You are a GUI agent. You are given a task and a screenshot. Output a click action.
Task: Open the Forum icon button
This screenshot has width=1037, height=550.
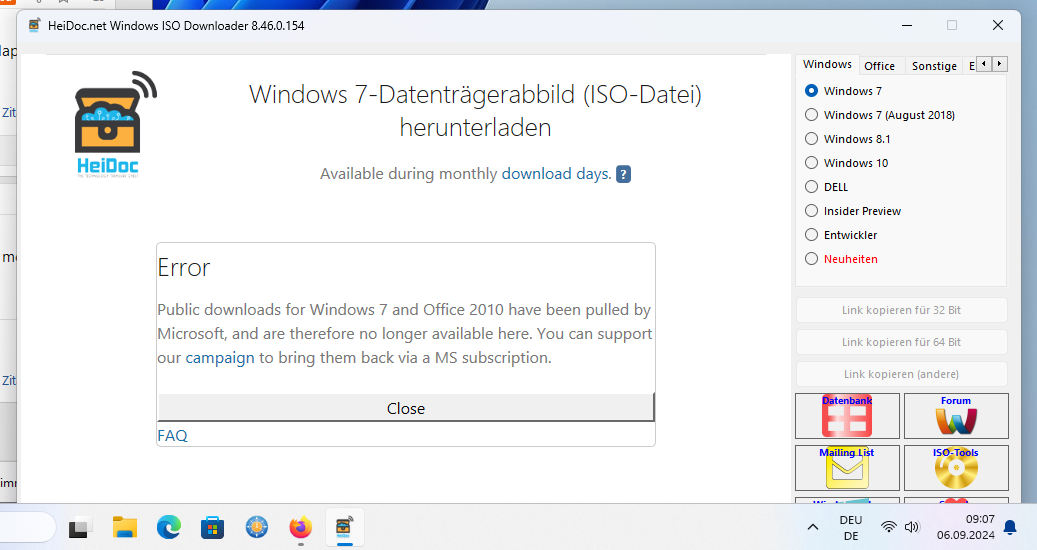(956, 416)
